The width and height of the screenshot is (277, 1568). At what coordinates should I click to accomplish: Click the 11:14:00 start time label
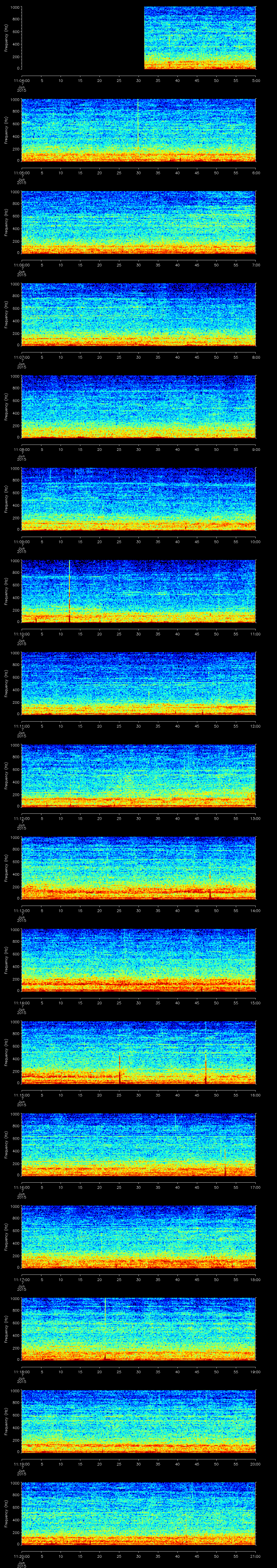22,1003
